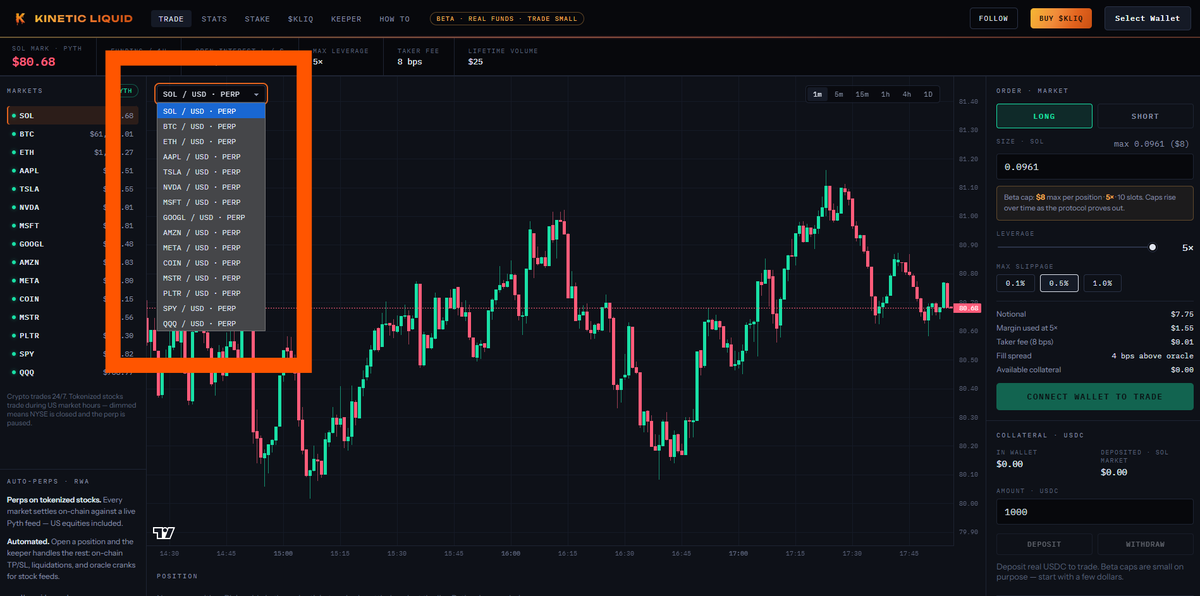Switch chart to 5m timeframe
The width and height of the screenshot is (1200, 596).
[x=839, y=94]
